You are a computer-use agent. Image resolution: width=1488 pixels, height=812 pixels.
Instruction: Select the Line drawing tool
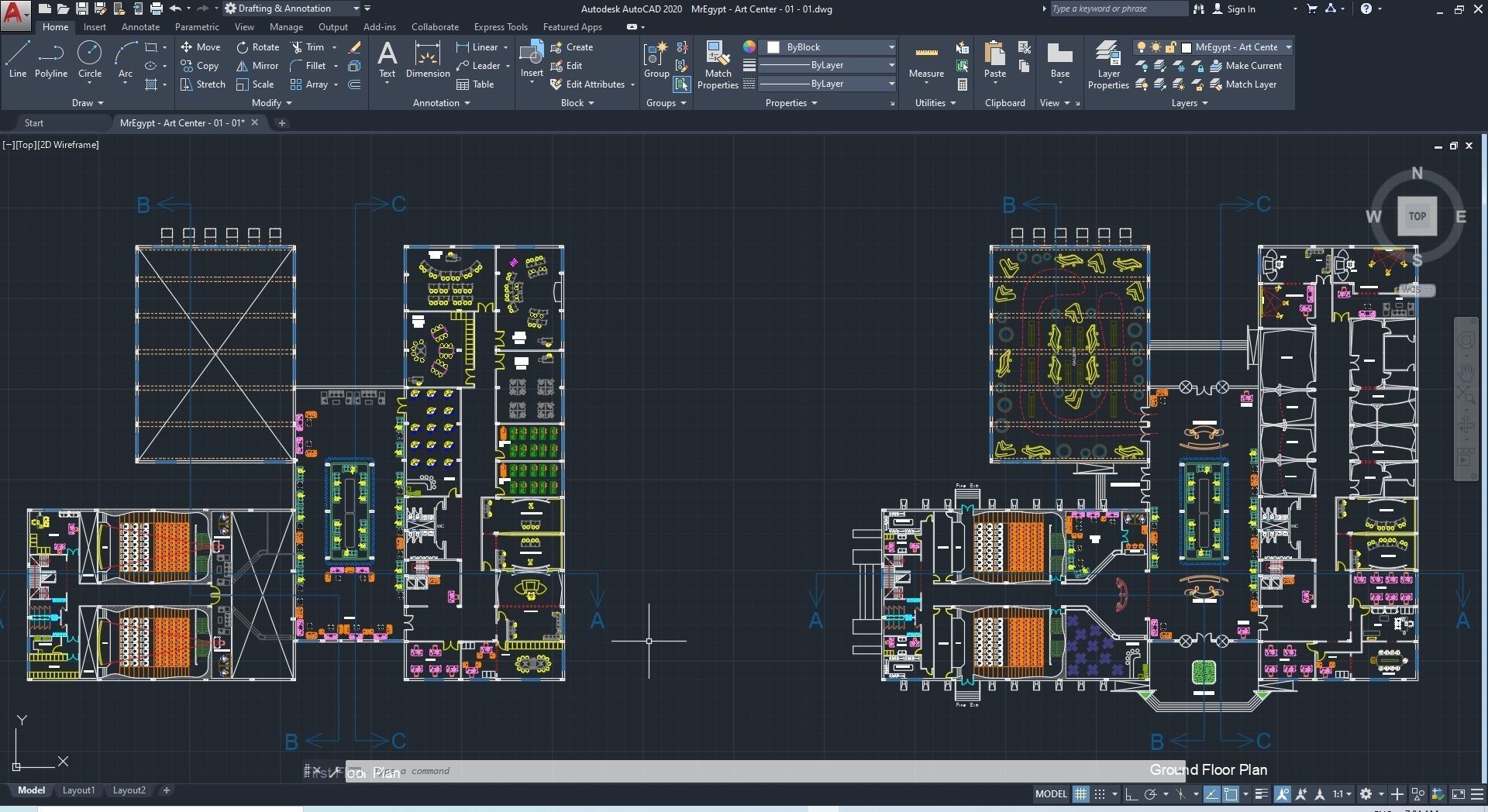pyautogui.click(x=17, y=60)
